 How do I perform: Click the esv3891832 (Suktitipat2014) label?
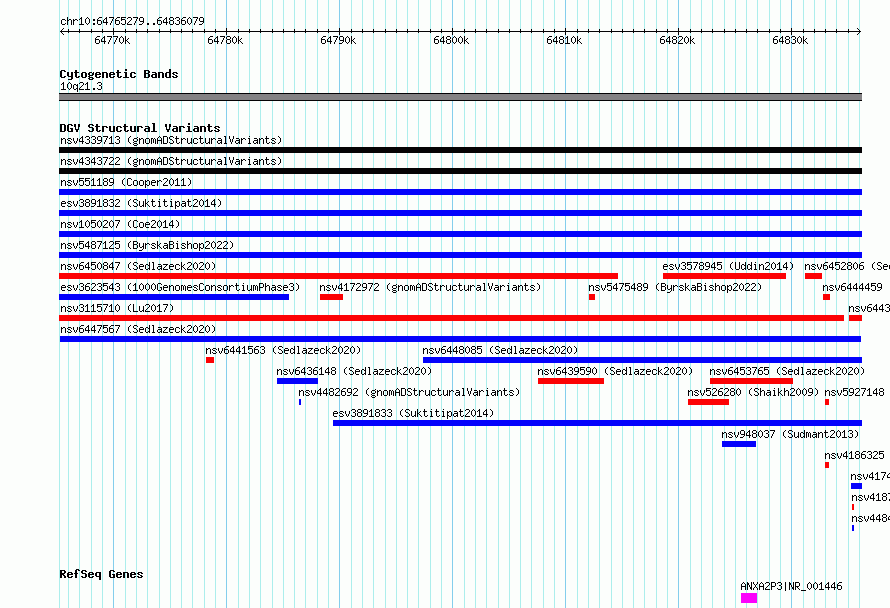coord(141,203)
